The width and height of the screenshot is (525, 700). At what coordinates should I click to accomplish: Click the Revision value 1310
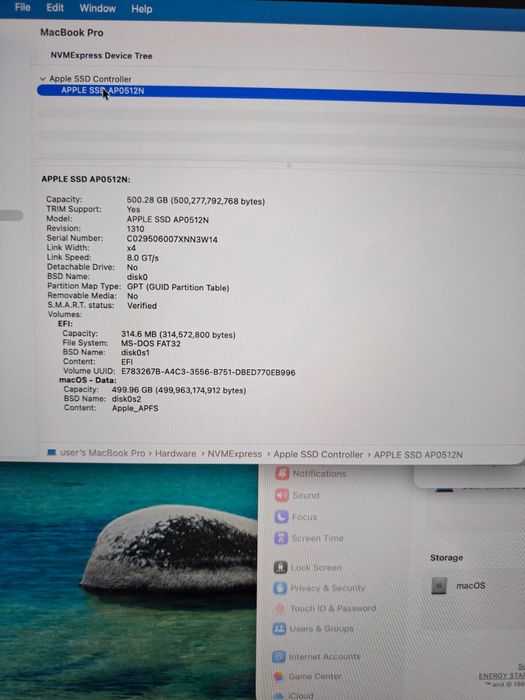click(x=135, y=229)
